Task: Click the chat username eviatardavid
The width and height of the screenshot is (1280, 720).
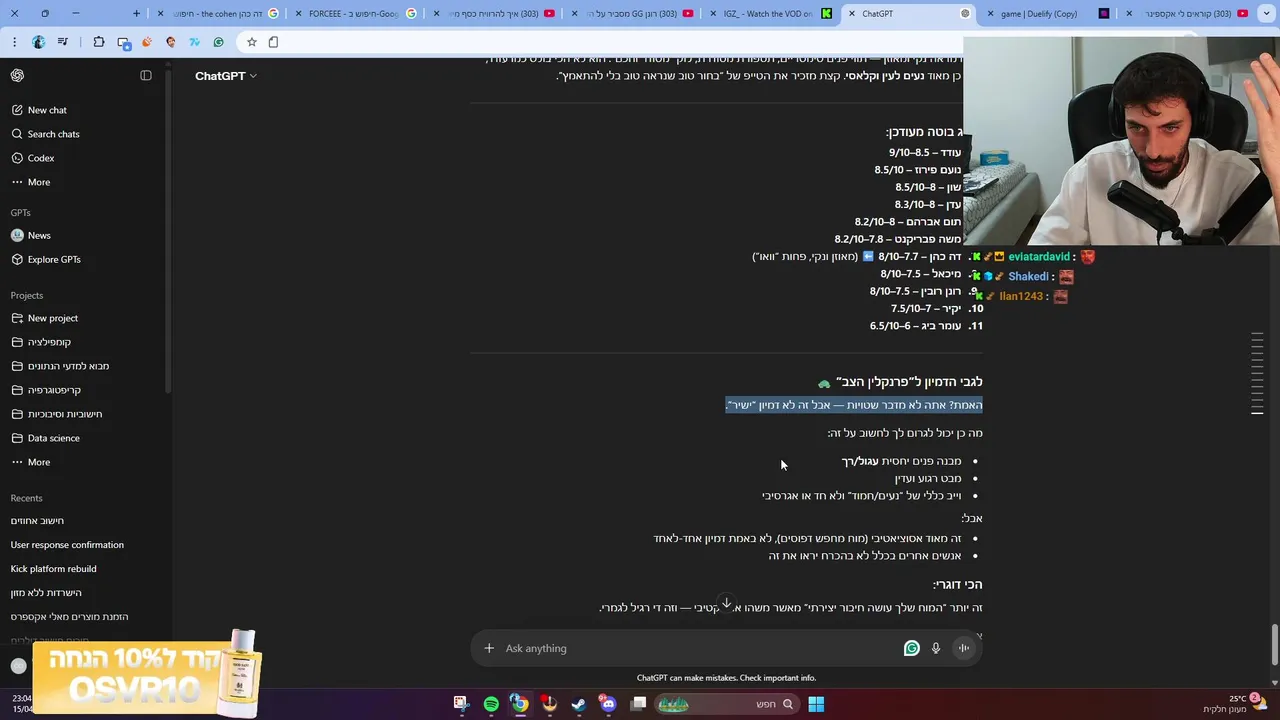Action: point(1039,257)
